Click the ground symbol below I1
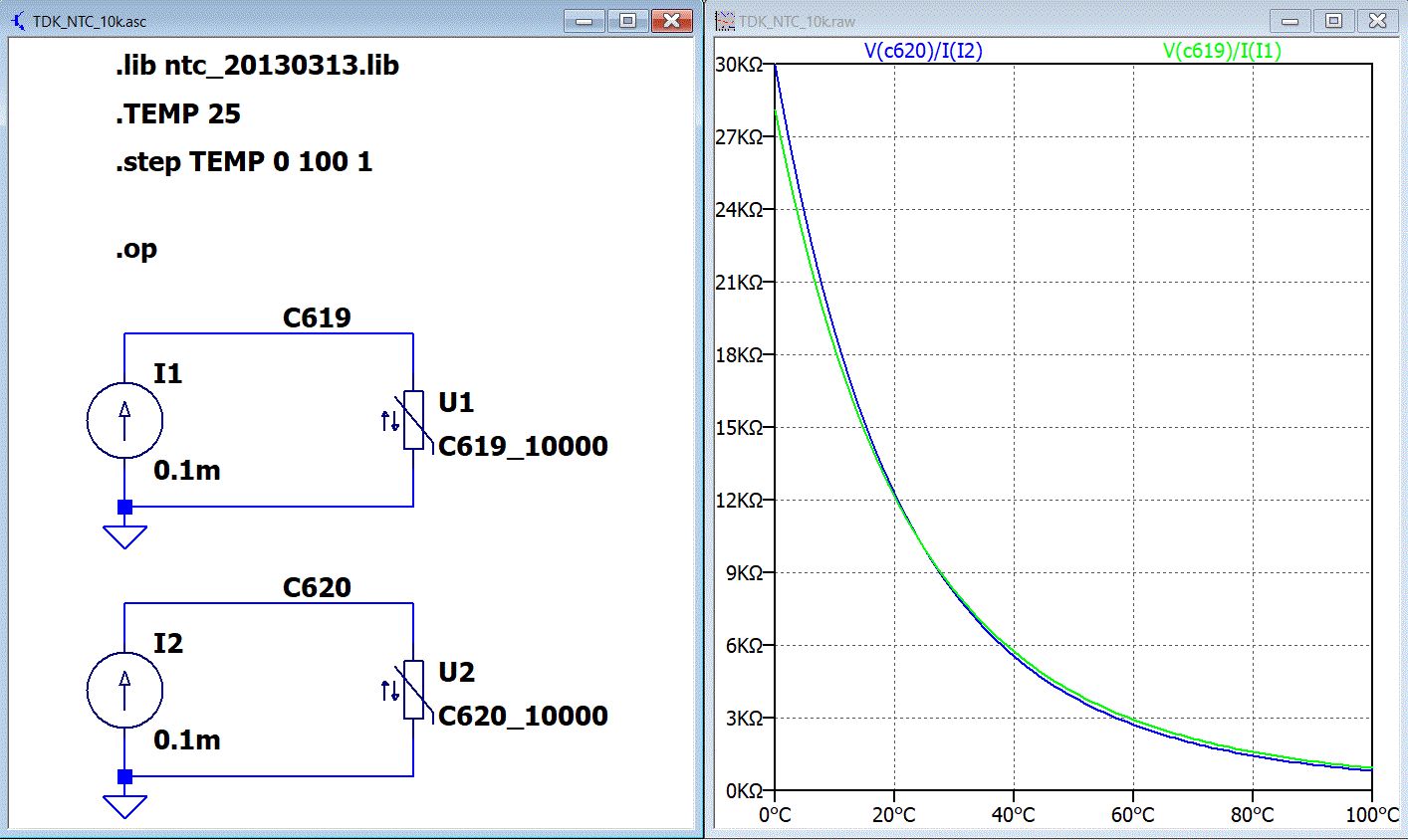 124,537
